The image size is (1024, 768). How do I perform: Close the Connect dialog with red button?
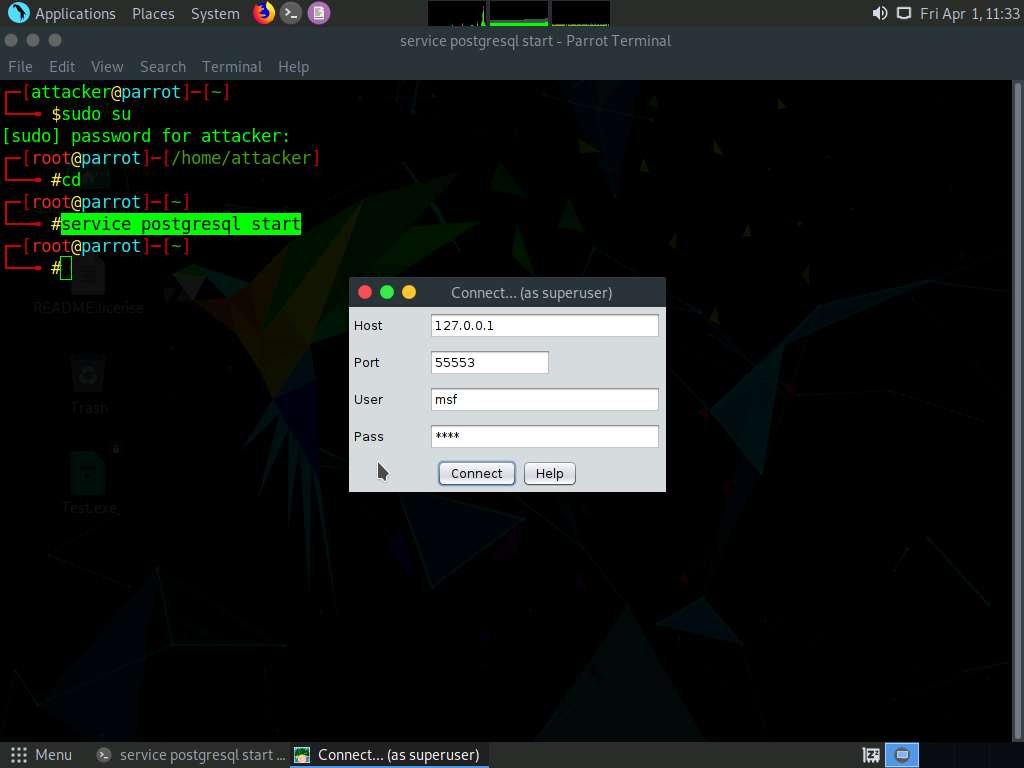click(365, 292)
